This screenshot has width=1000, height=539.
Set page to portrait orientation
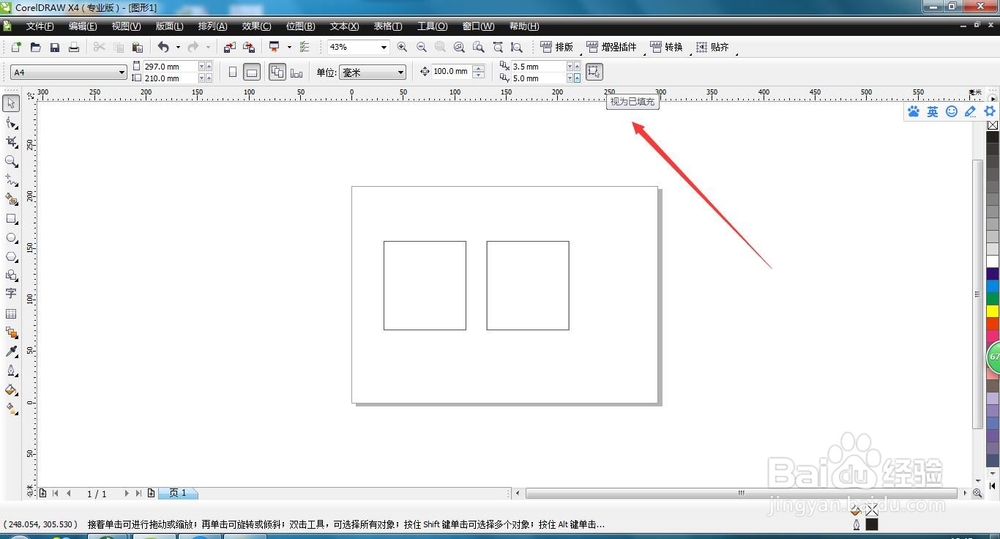[x=233, y=72]
